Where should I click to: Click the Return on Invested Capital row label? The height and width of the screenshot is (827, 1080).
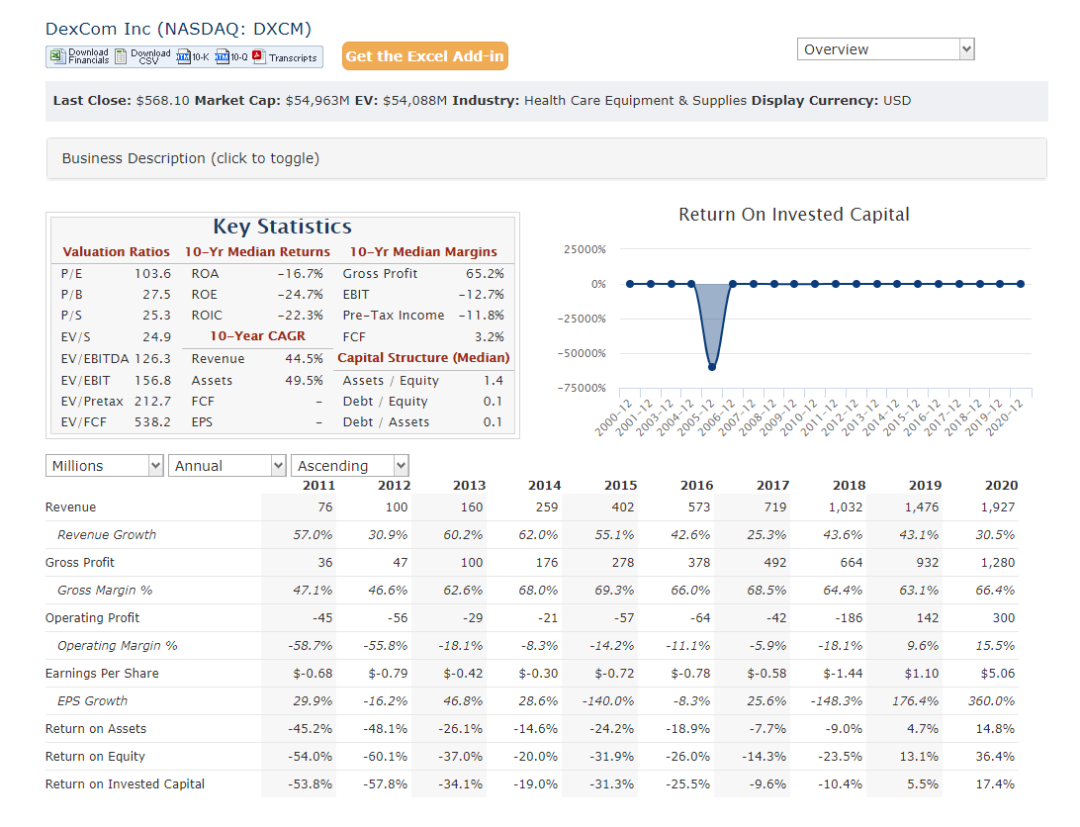coord(125,784)
